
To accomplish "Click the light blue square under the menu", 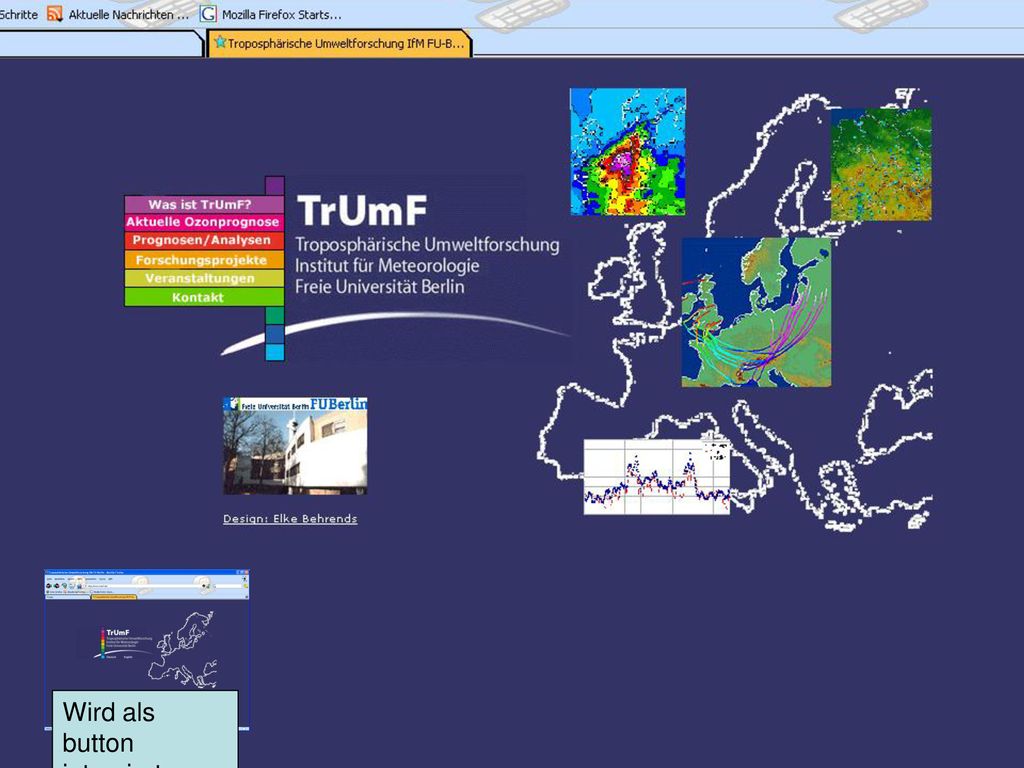I will [275, 352].
